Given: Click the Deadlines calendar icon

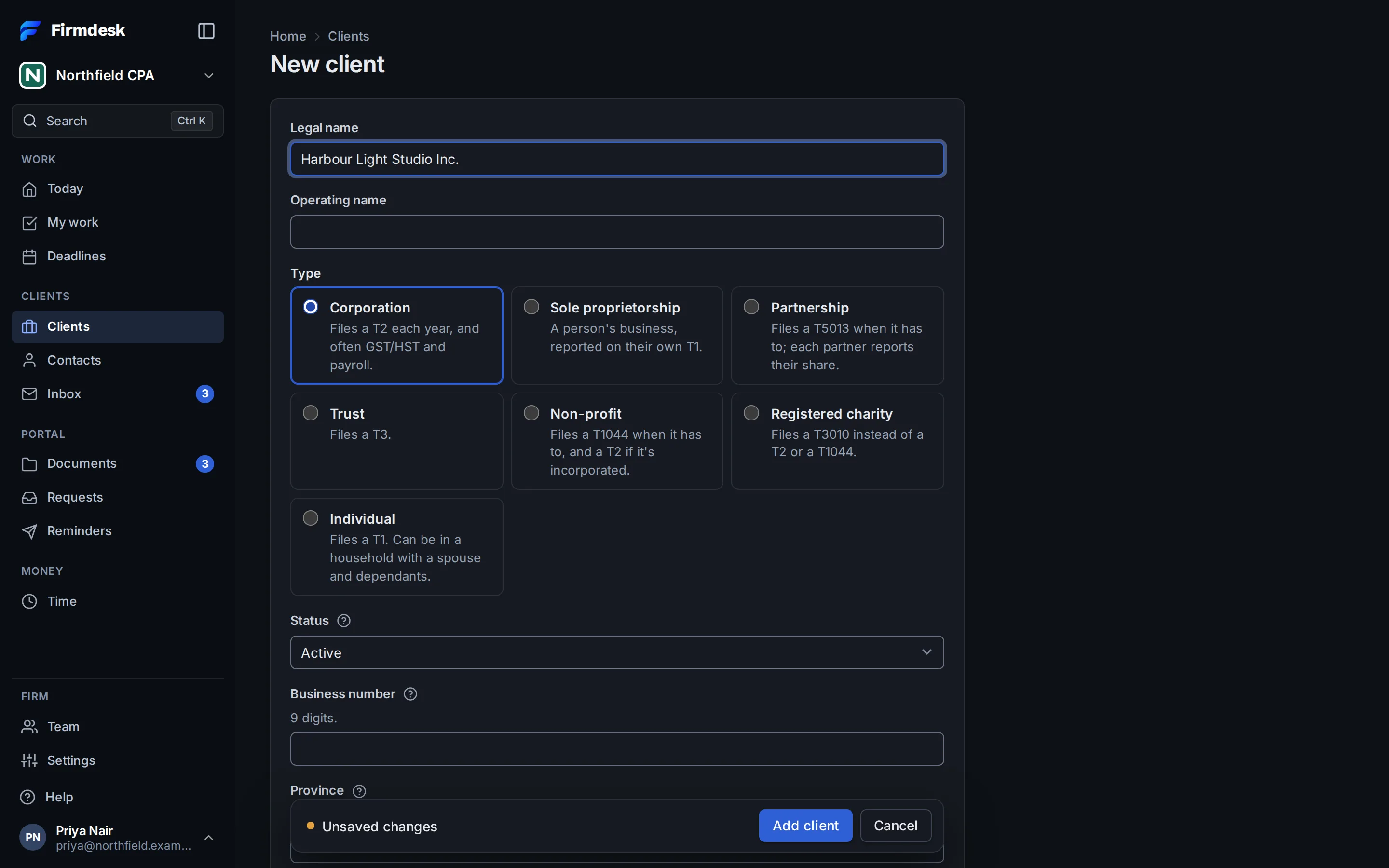Looking at the screenshot, I should click(x=29, y=257).
